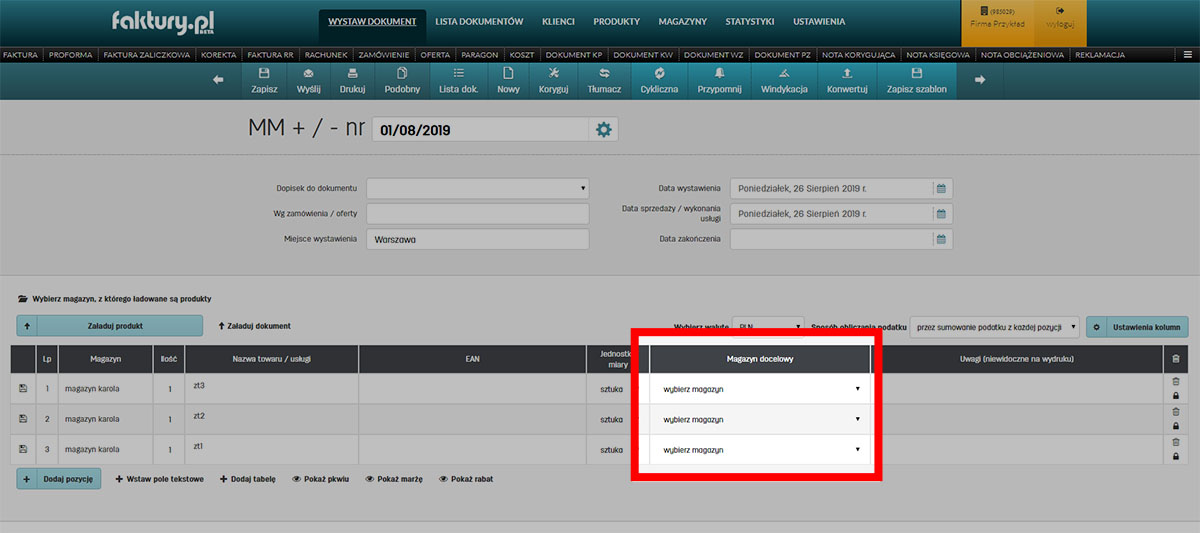
Task: Open calendar for Data sprzedaży
Action: pos(940,213)
